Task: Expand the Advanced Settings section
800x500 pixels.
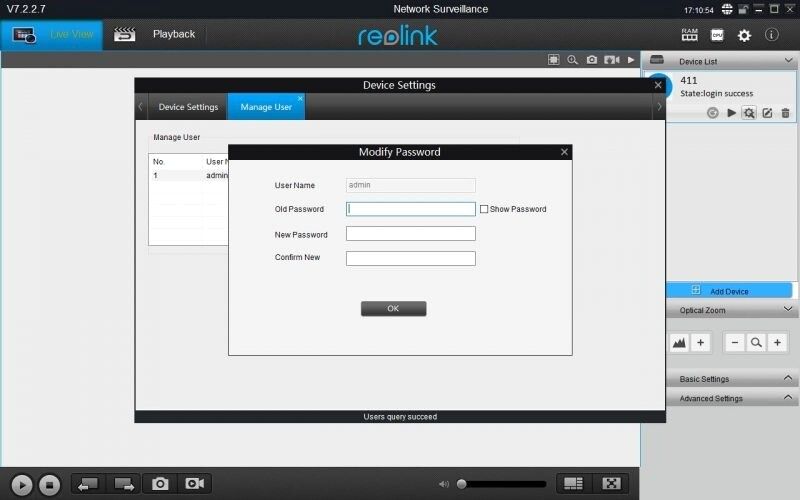Action: 788,398
